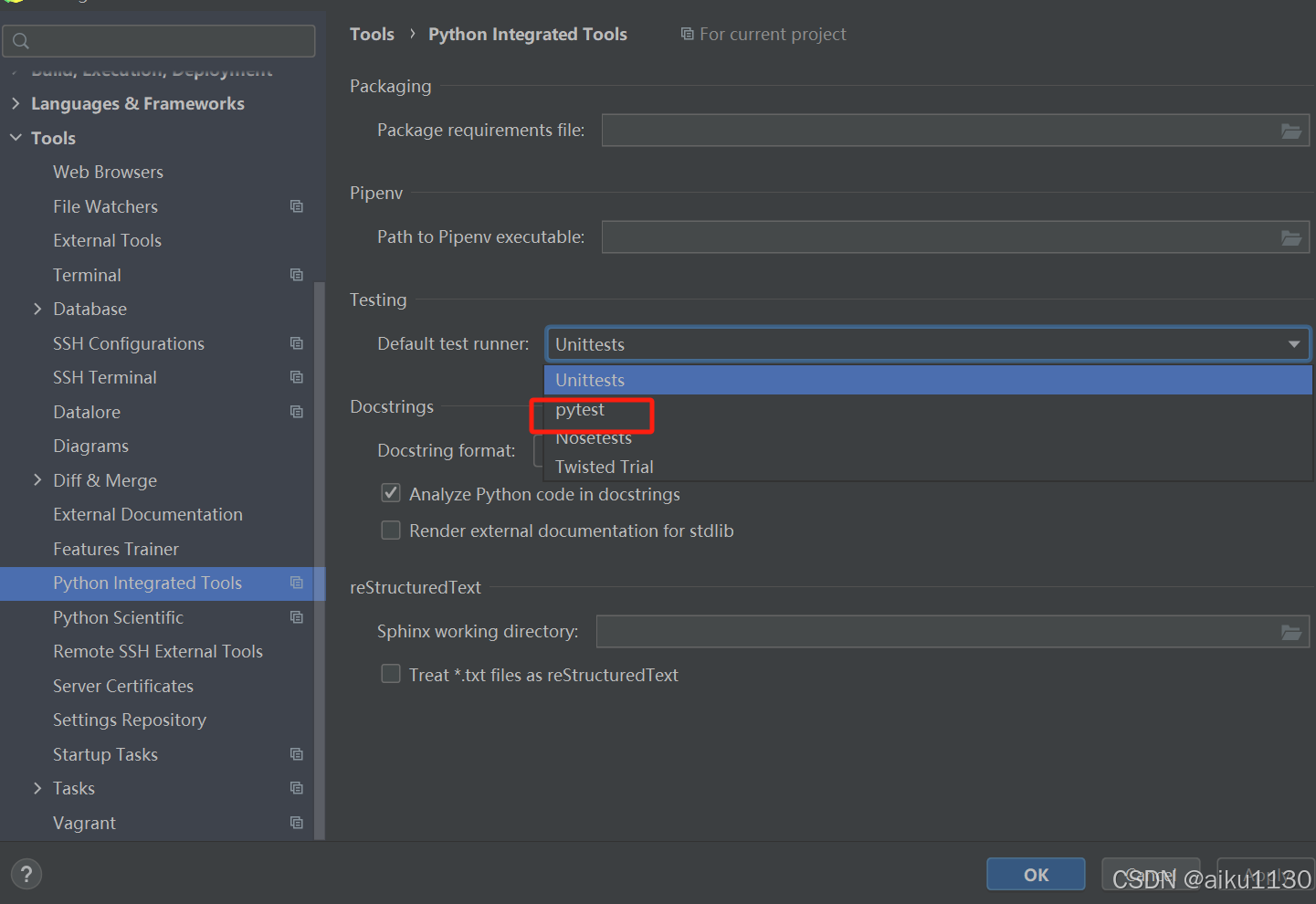This screenshot has height=904, width=1316.
Task: Click project-level icon next to Startup Tasks
Action: click(297, 754)
